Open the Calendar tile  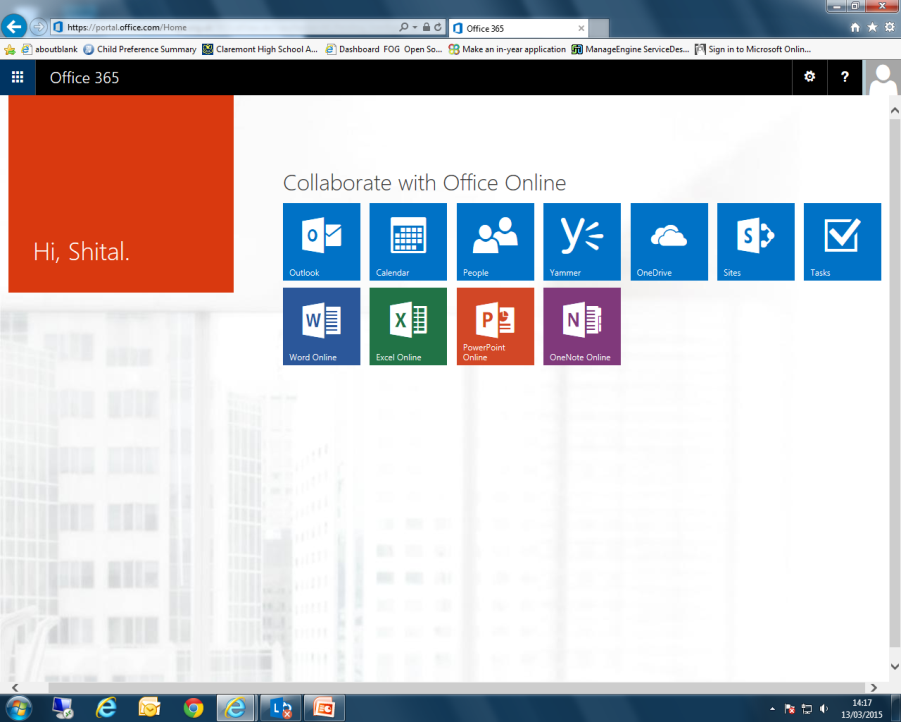coord(408,241)
